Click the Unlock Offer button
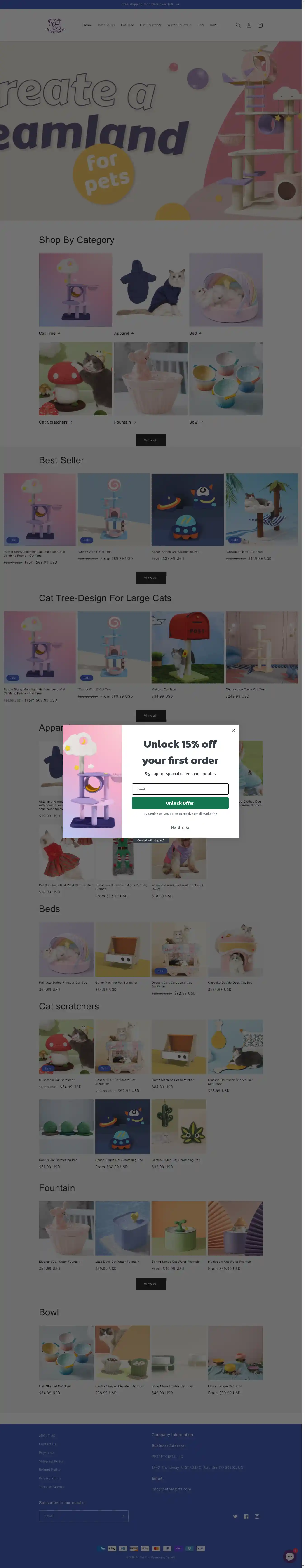The height and width of the screenshot is (1568, 305). point(180,803)
